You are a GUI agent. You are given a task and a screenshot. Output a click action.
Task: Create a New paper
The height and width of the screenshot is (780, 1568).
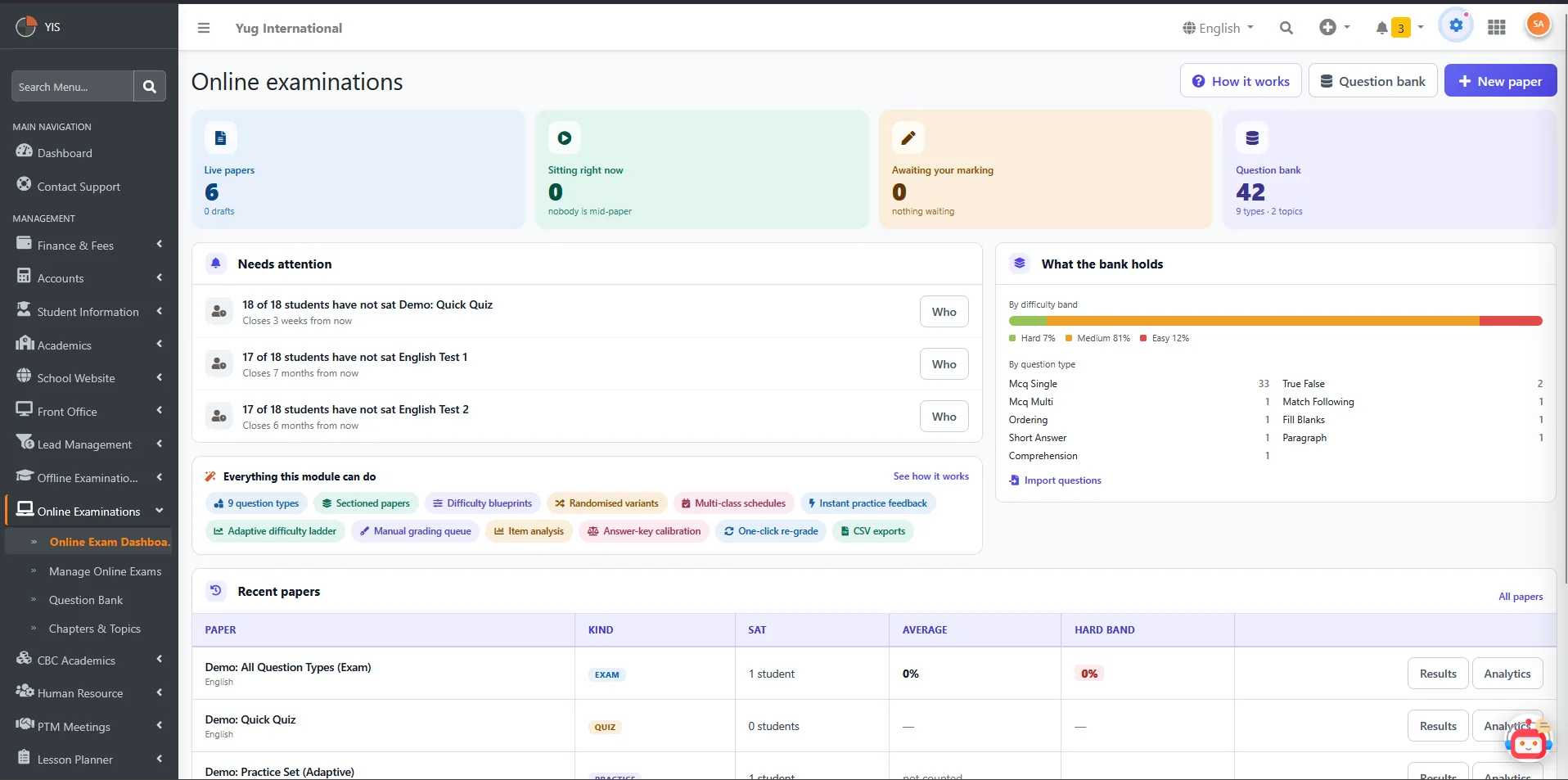[x=1500, y=81]
